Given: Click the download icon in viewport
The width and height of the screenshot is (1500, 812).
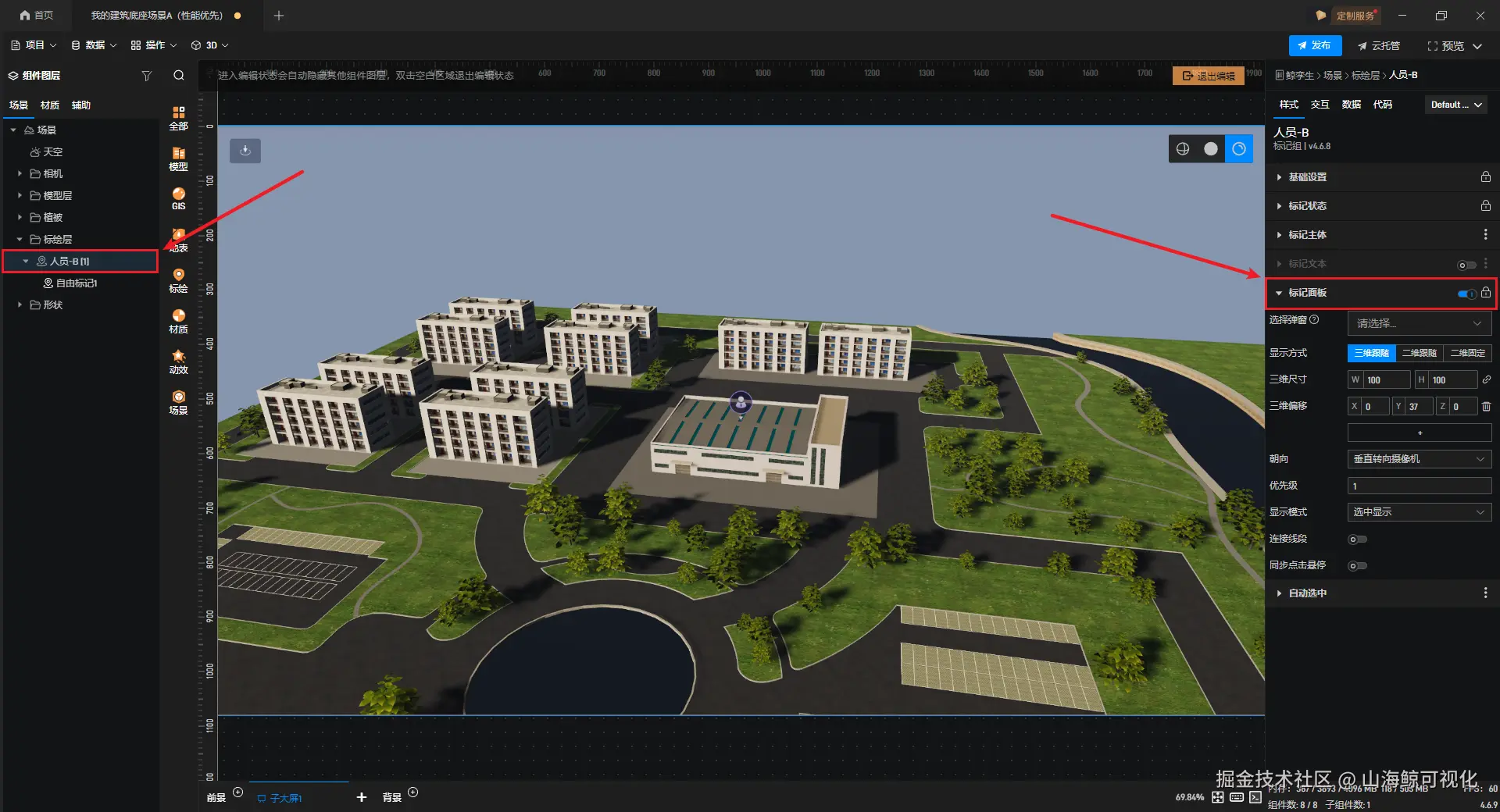Looking at the screenshot, I should click(245, 150).
